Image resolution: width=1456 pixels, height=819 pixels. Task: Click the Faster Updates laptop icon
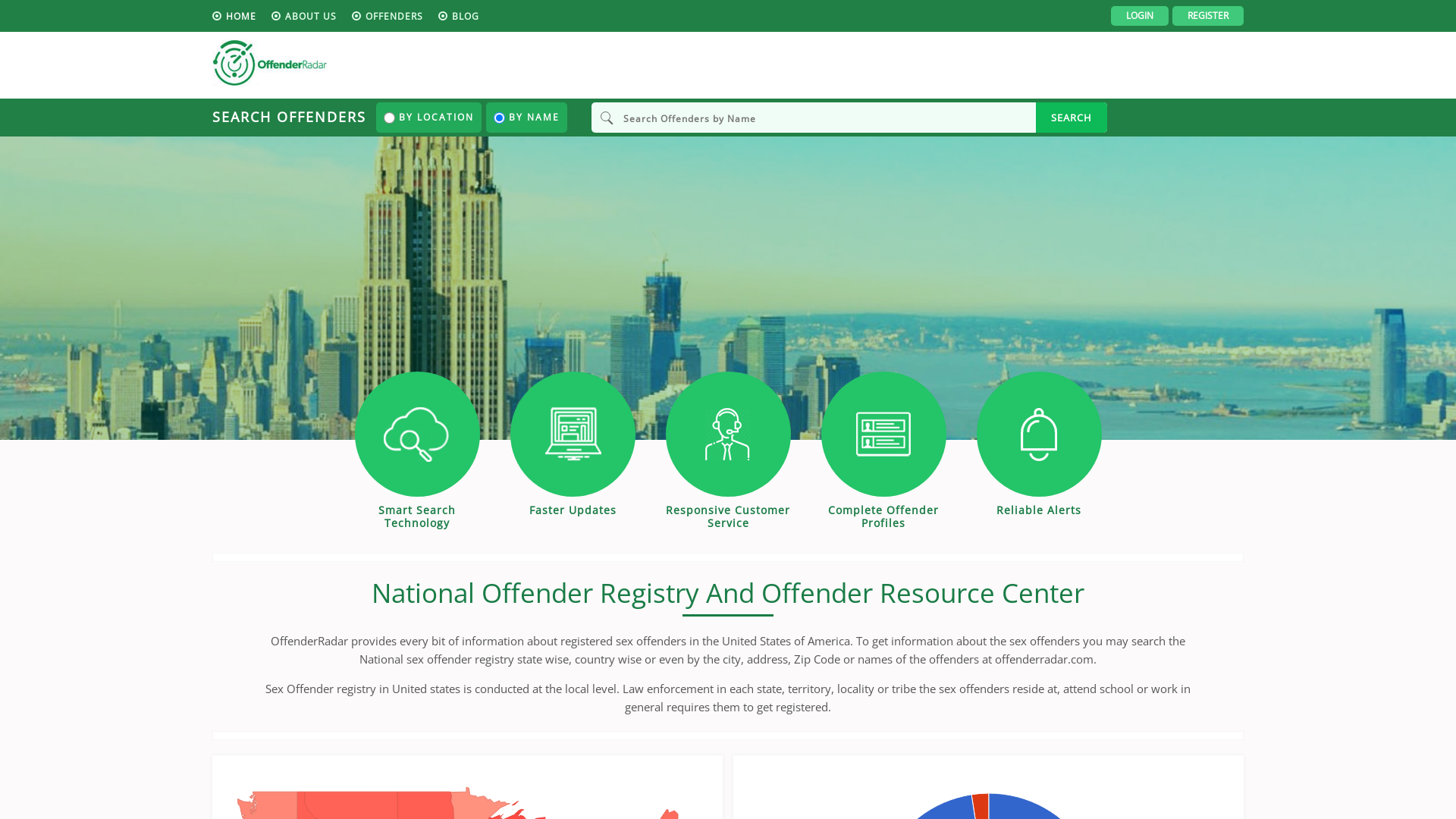573,434
